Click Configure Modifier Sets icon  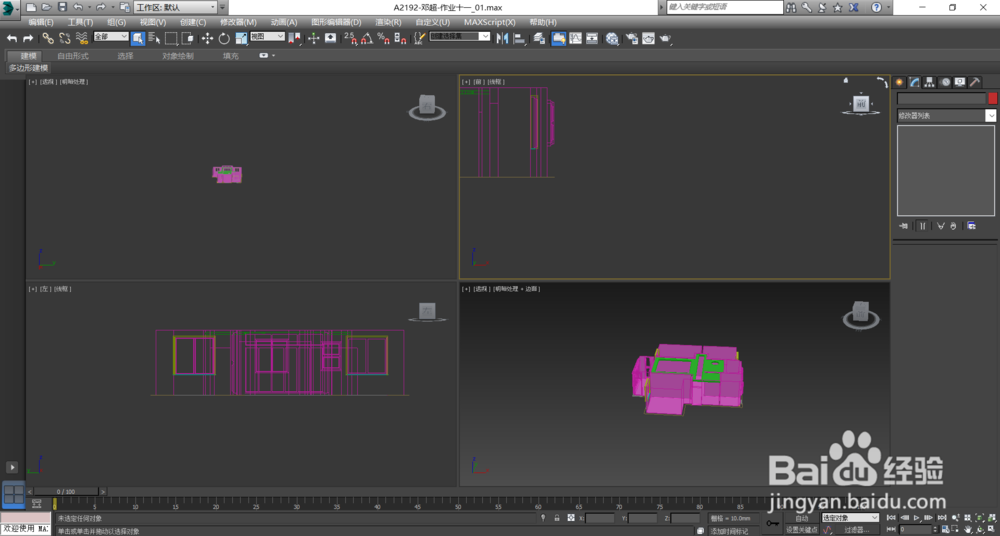[971, 226]
